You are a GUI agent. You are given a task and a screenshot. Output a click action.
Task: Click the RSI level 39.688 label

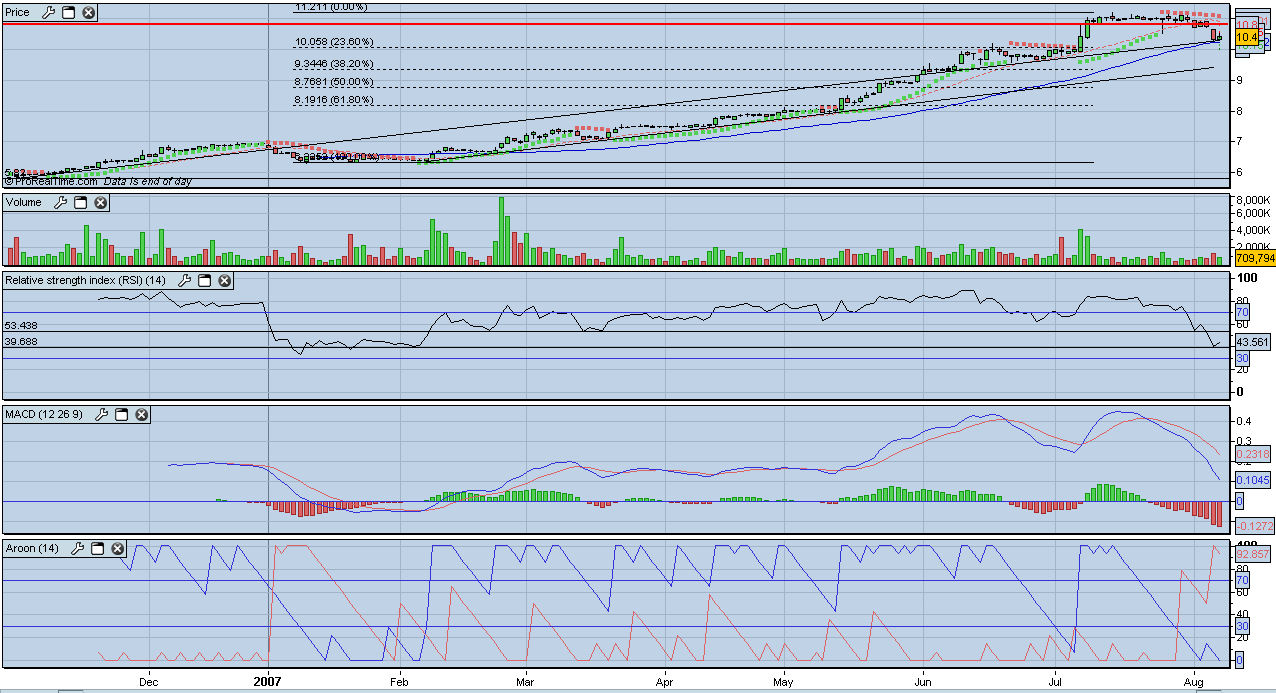tap(21, 341)
